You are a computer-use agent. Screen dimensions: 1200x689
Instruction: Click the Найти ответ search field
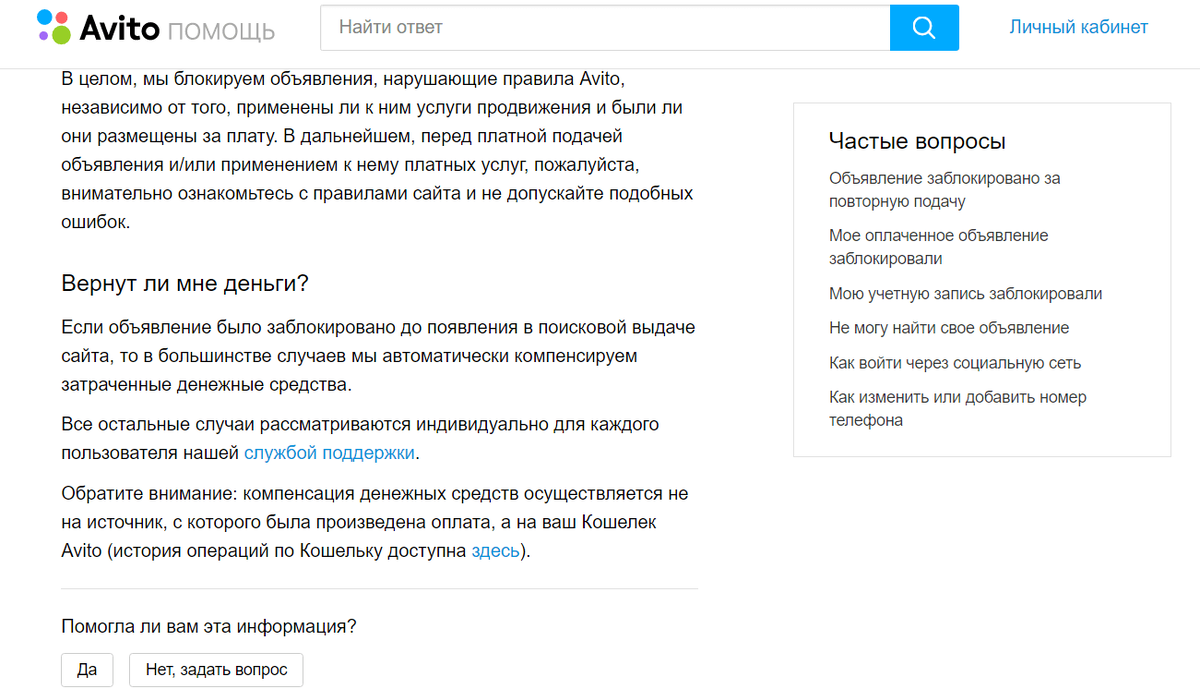click(x=605, y=27)
